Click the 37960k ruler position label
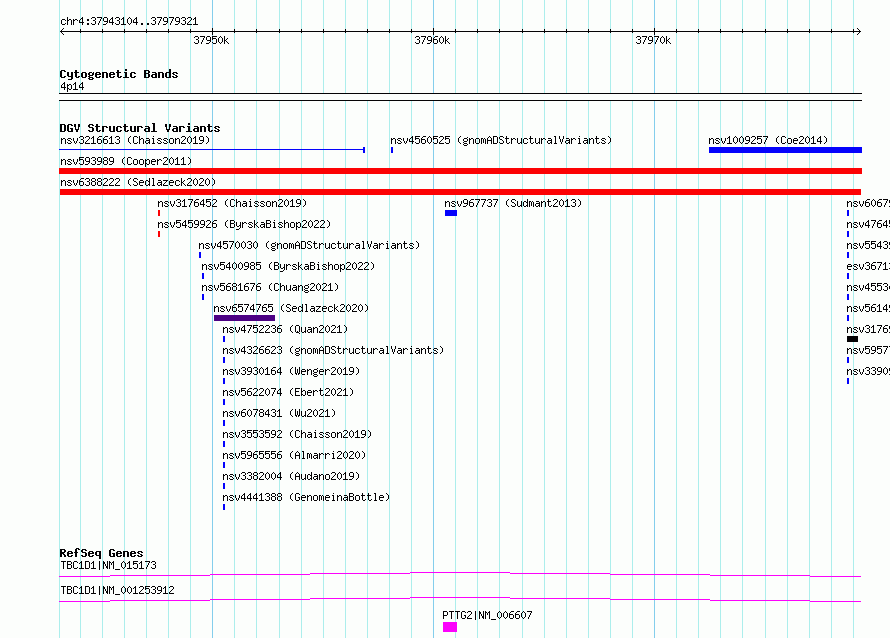 tap(432, 40)
